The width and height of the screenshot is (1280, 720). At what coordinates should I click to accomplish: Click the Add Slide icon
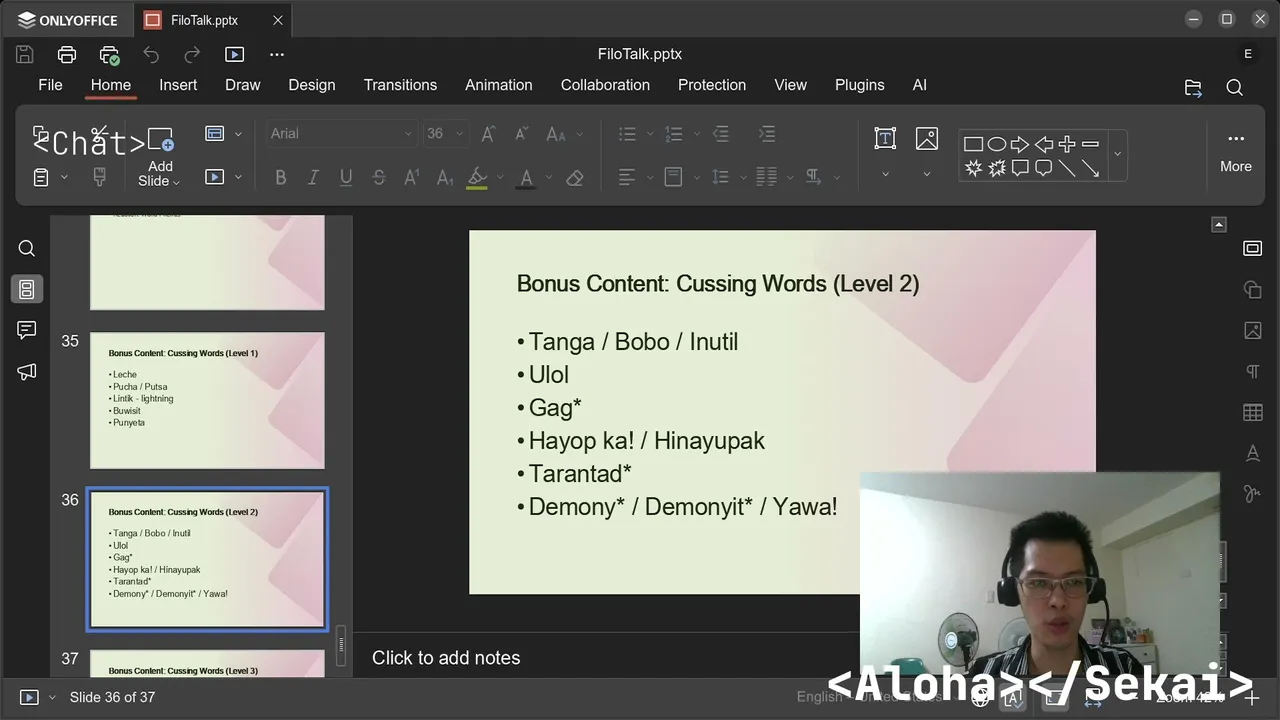(160, 139)
